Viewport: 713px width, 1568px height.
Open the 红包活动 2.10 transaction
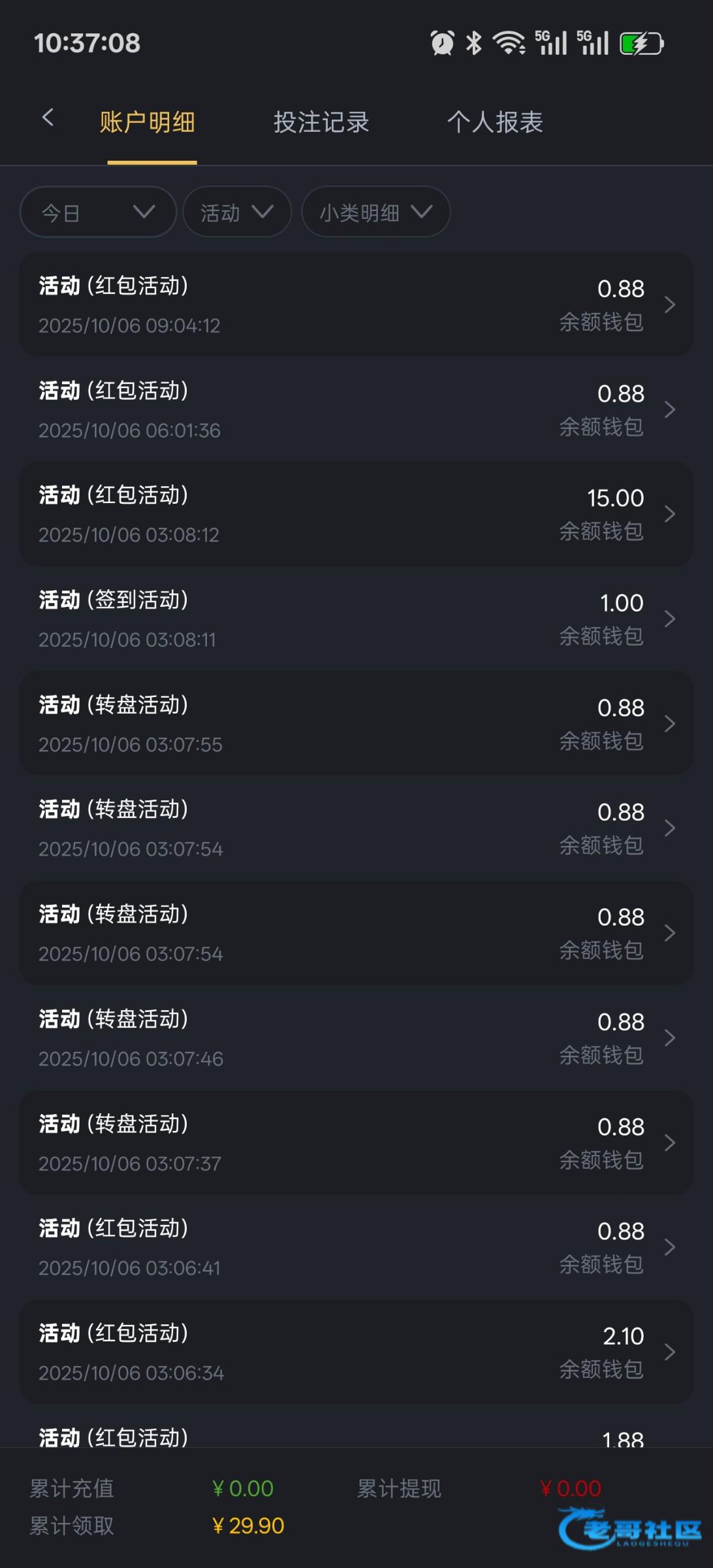356,1352
